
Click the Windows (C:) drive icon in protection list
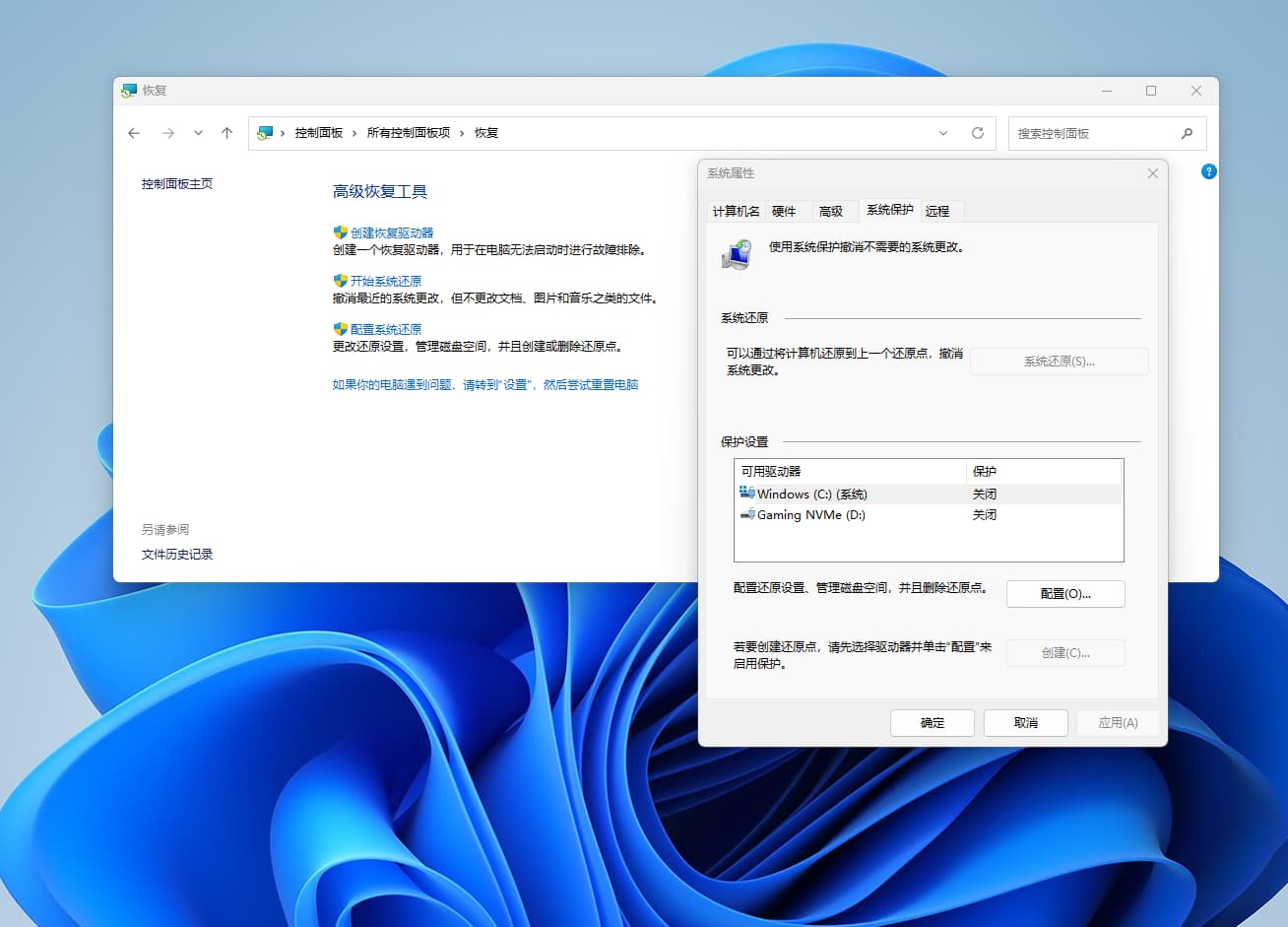745,494
